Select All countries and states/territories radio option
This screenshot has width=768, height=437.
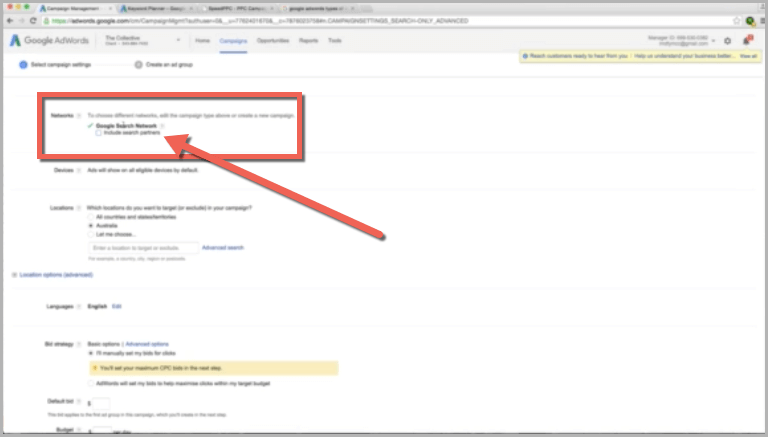[x=91, y=217]
